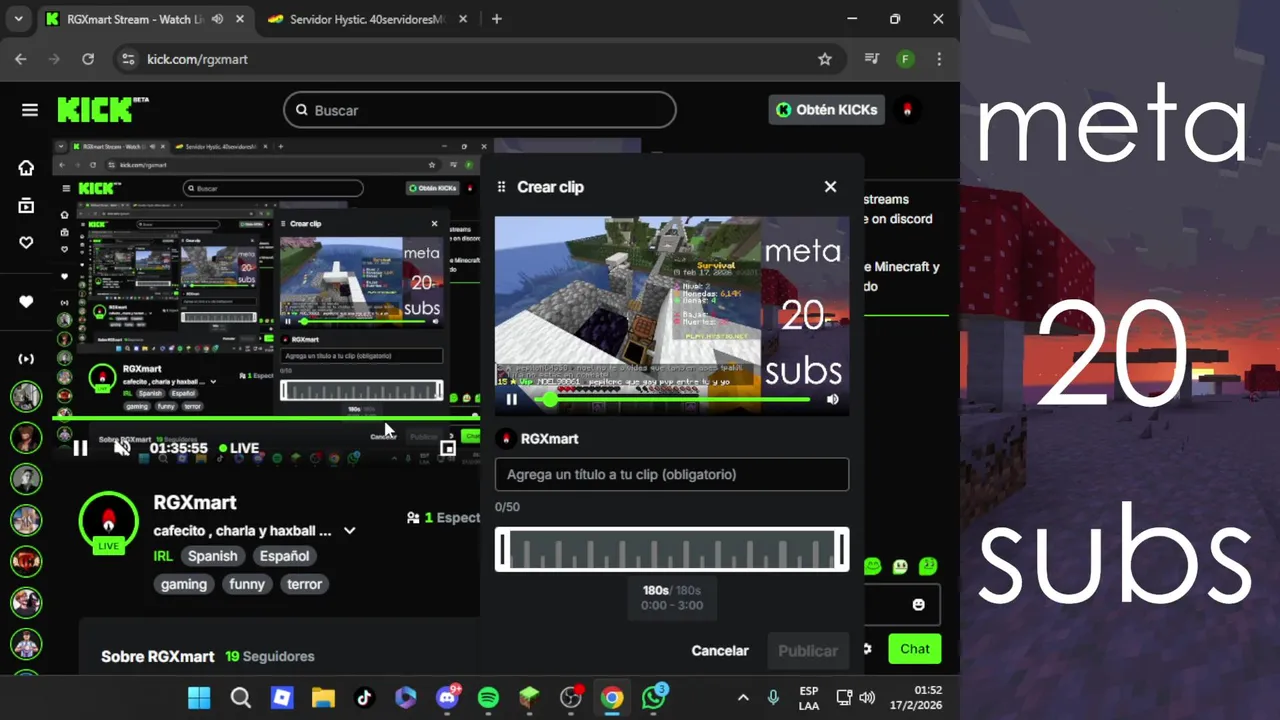Open the tab search dropdown arrow
The height and width of the screenshot is (720, 1280).
click(18, 19)
